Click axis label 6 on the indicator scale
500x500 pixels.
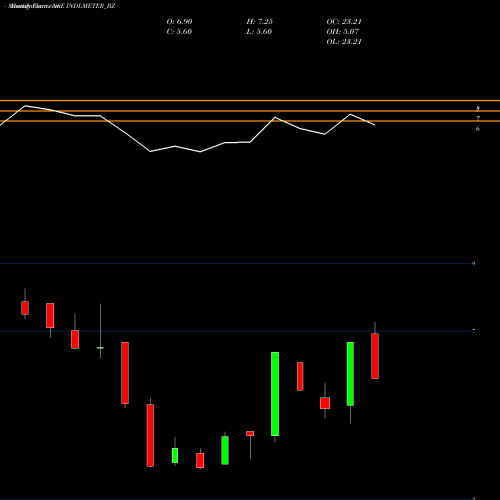pyautogui.click(x=478, y=129)
